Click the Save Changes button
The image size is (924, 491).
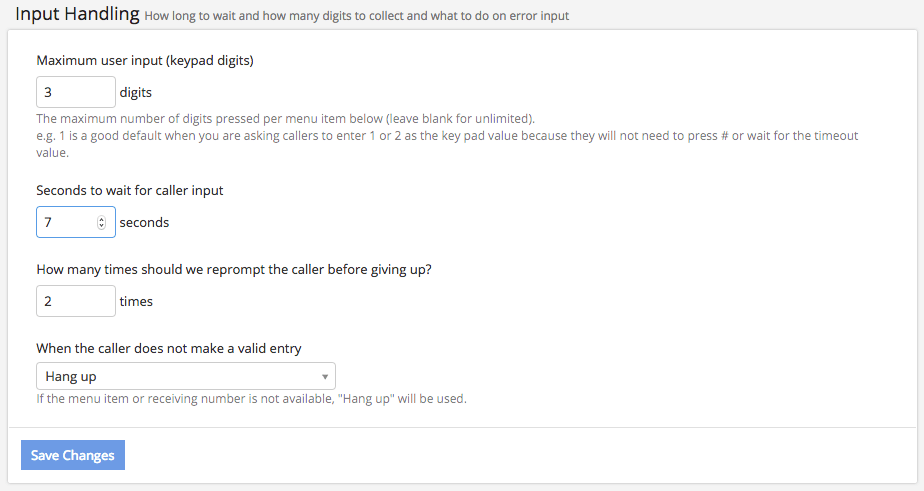coord(73,455)
